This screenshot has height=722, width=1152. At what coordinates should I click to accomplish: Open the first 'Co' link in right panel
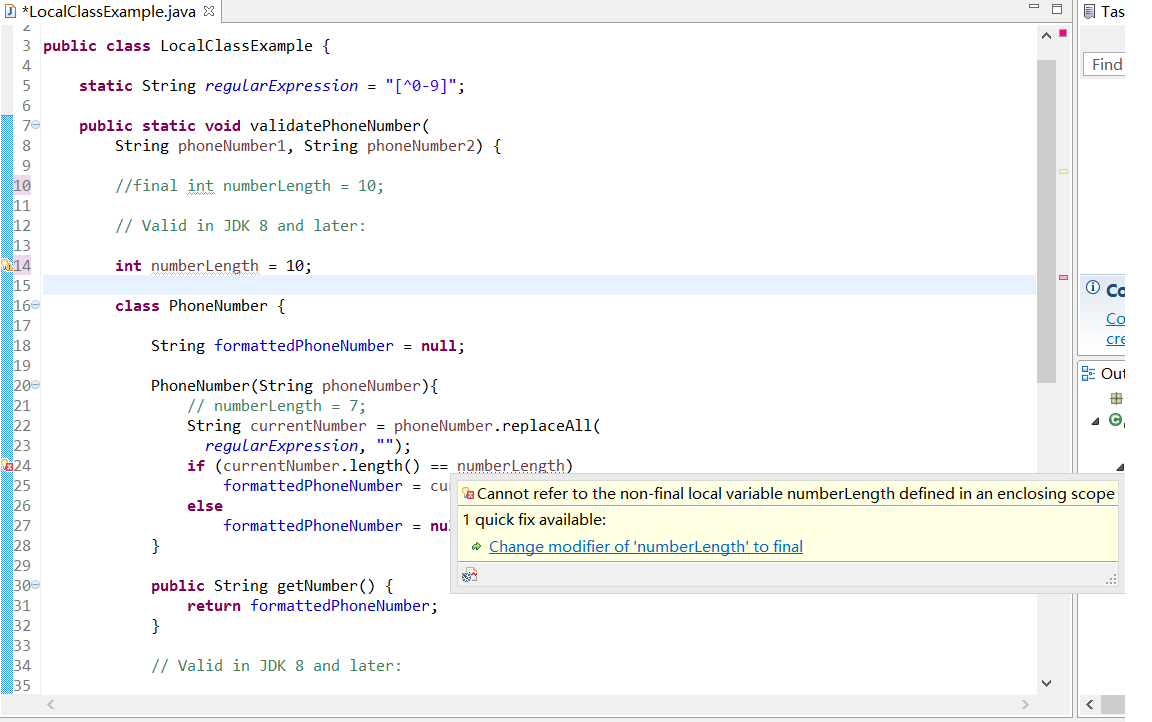coord(1115,319)
